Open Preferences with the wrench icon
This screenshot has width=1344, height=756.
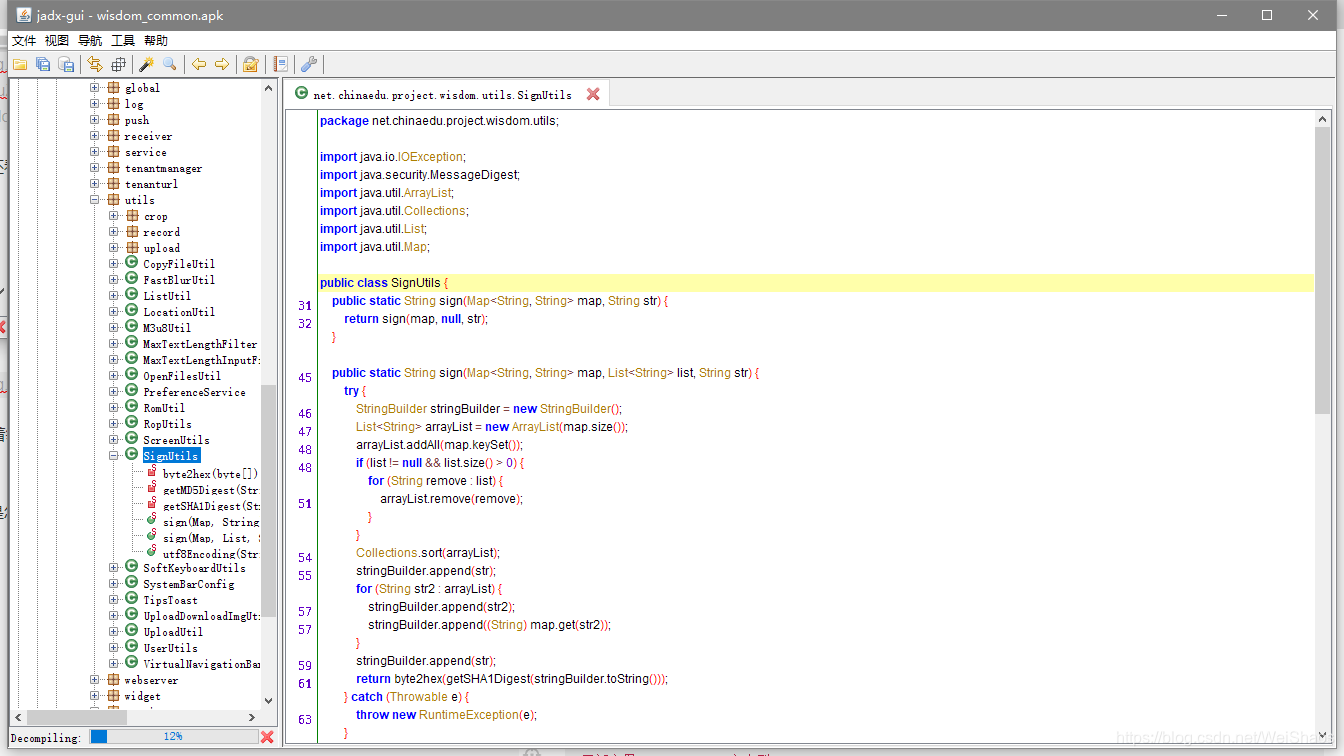point(309,64)
